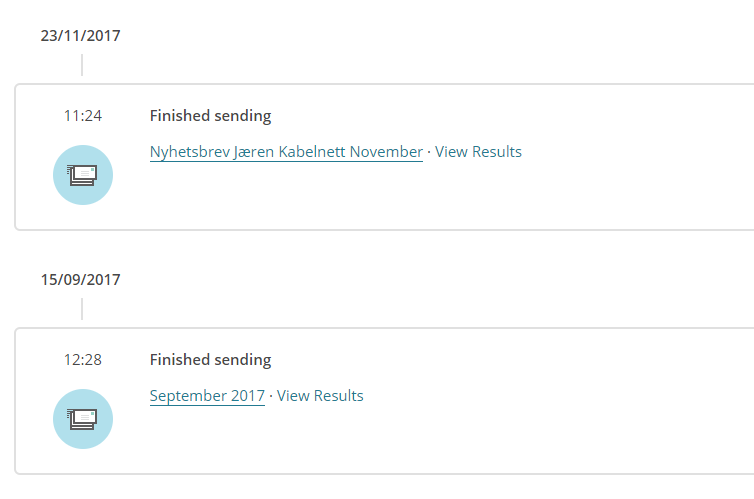Image resolution: width=754 pixels, height=499 pixels.
Task: Click empty space inside the 11:24 card
Action: point(500,195)
